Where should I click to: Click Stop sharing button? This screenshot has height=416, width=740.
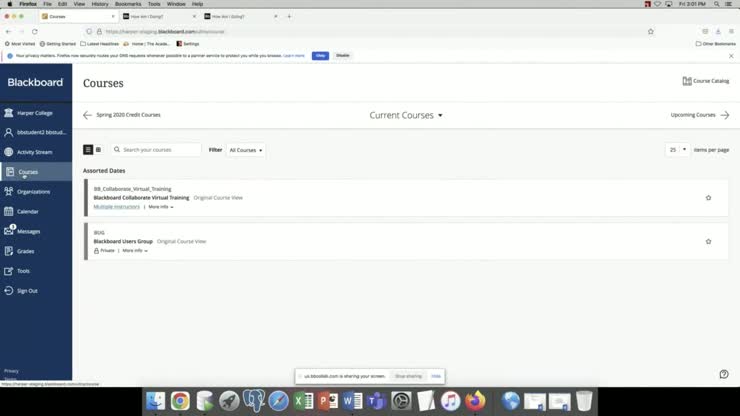coord(408,376)
